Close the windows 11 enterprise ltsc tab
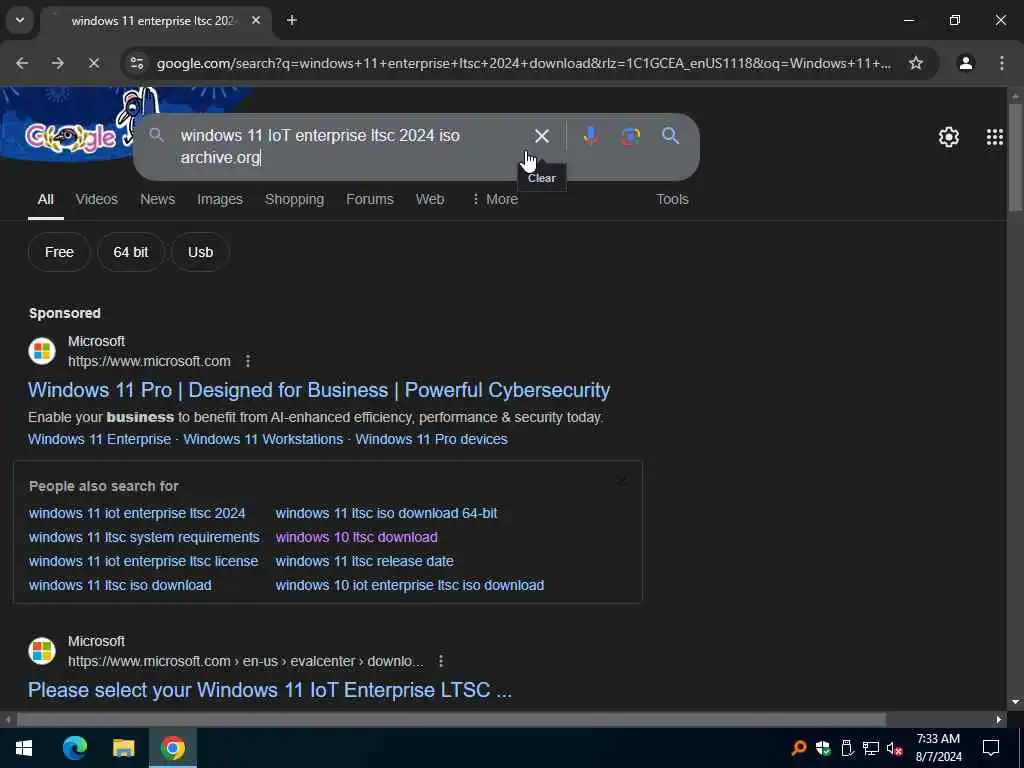 tap(256, 21)
